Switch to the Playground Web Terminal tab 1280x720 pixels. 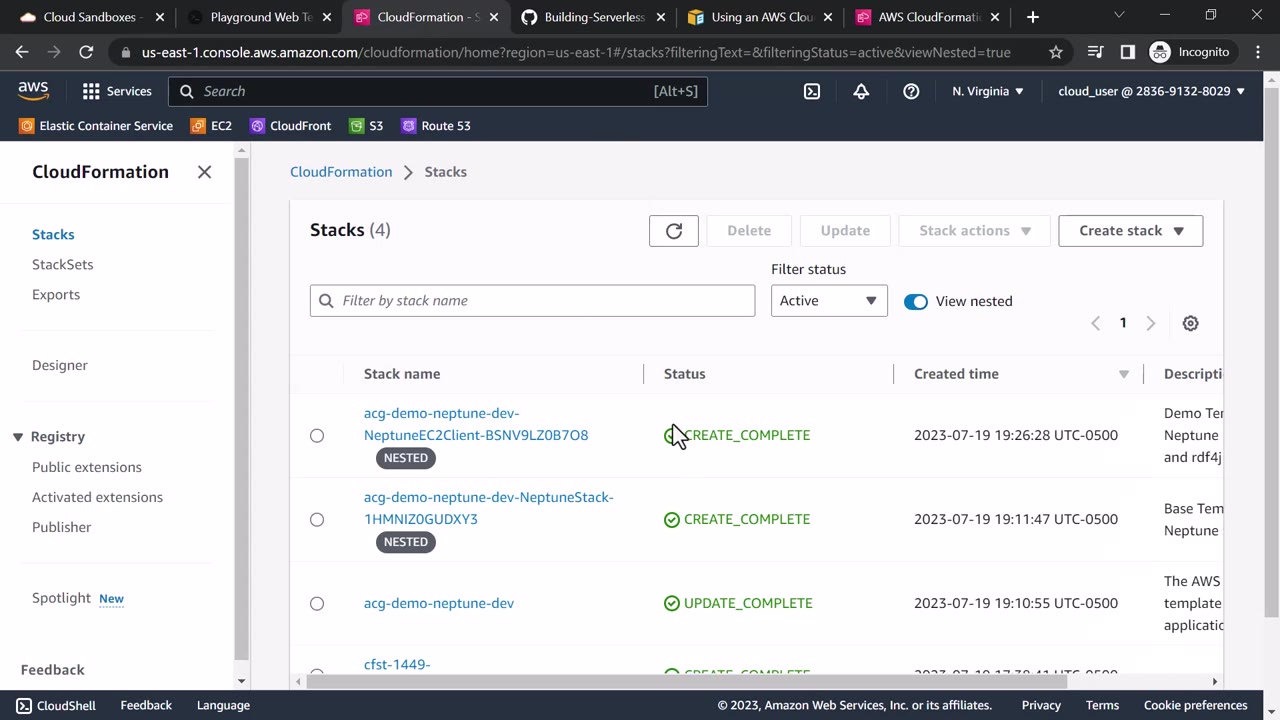[x=259, y=17]
